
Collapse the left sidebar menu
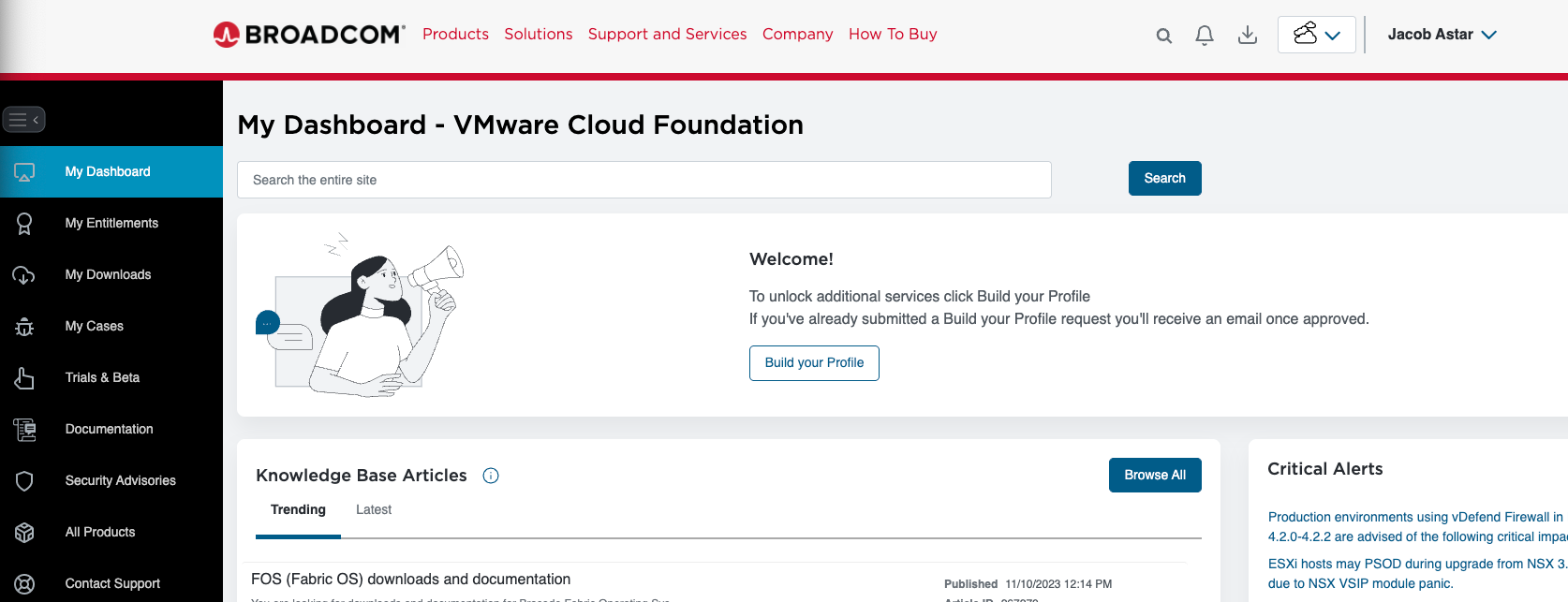pyautogui.click(x=24, y=120)
